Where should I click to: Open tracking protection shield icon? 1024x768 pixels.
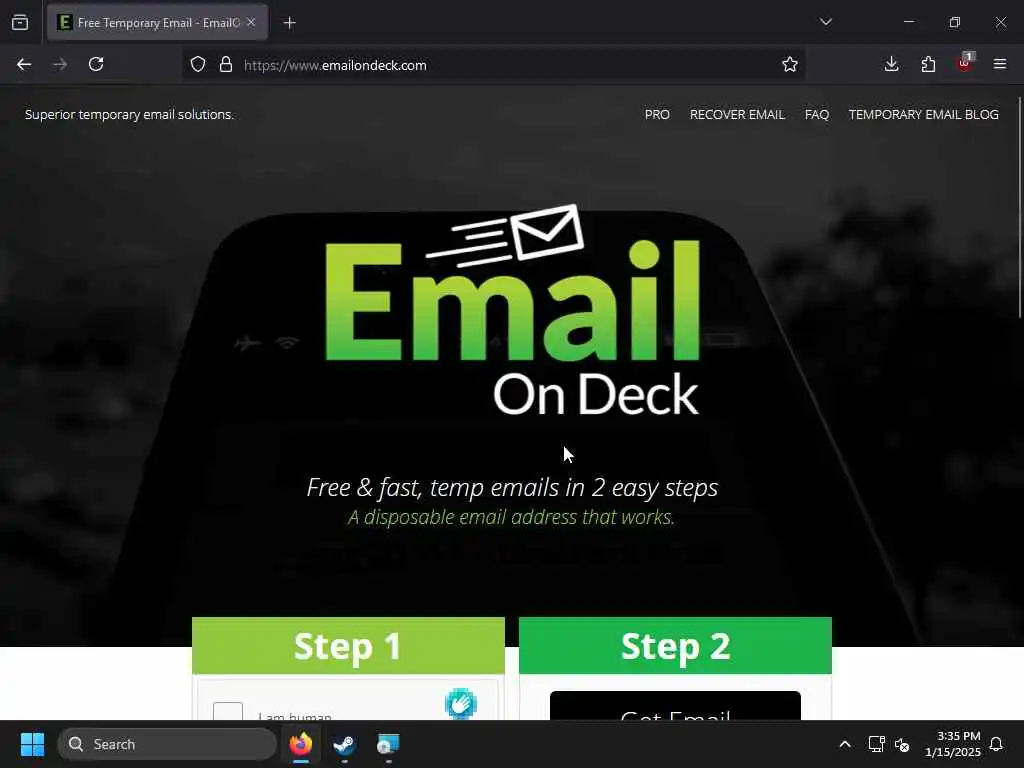pos(198,65)
